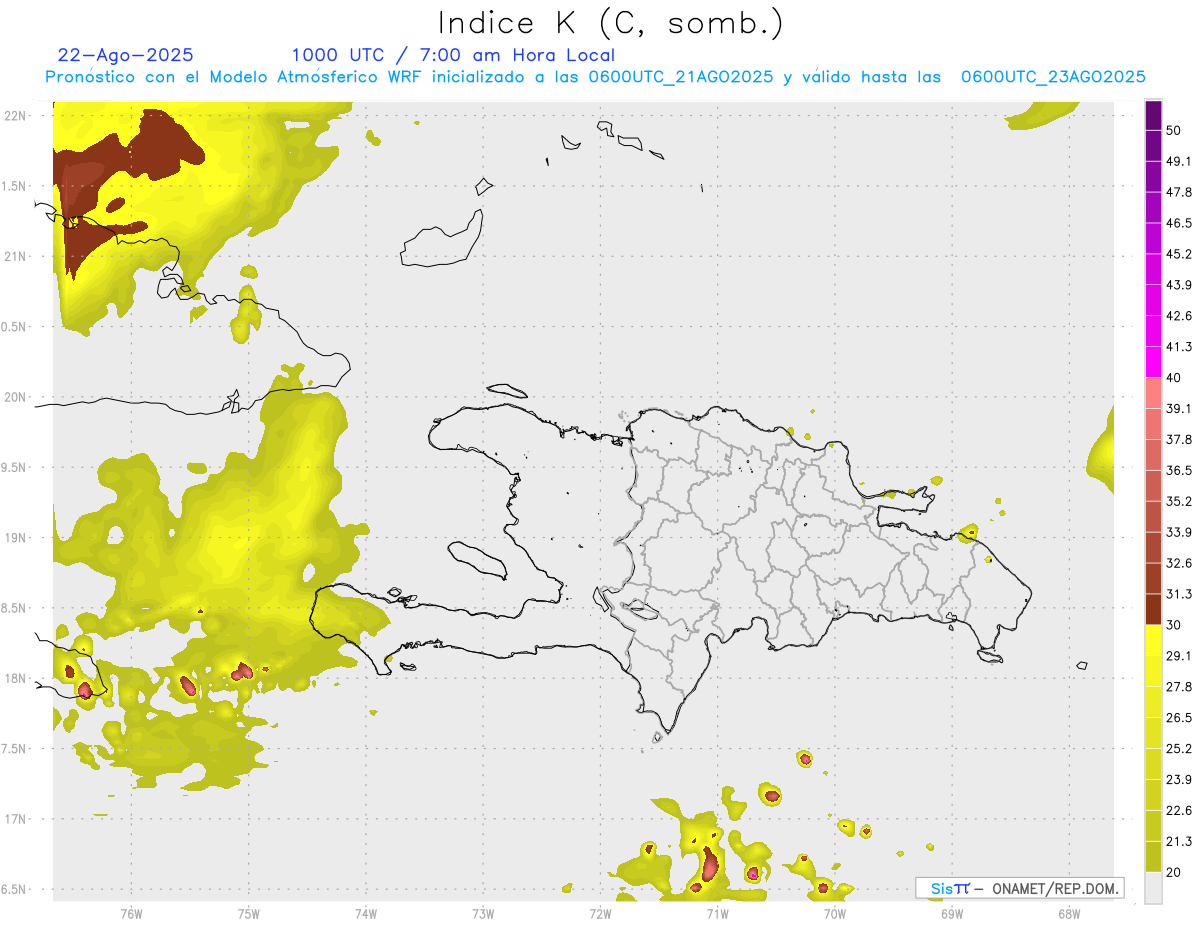Click the "18N" latitude axis label

point(15,679)
